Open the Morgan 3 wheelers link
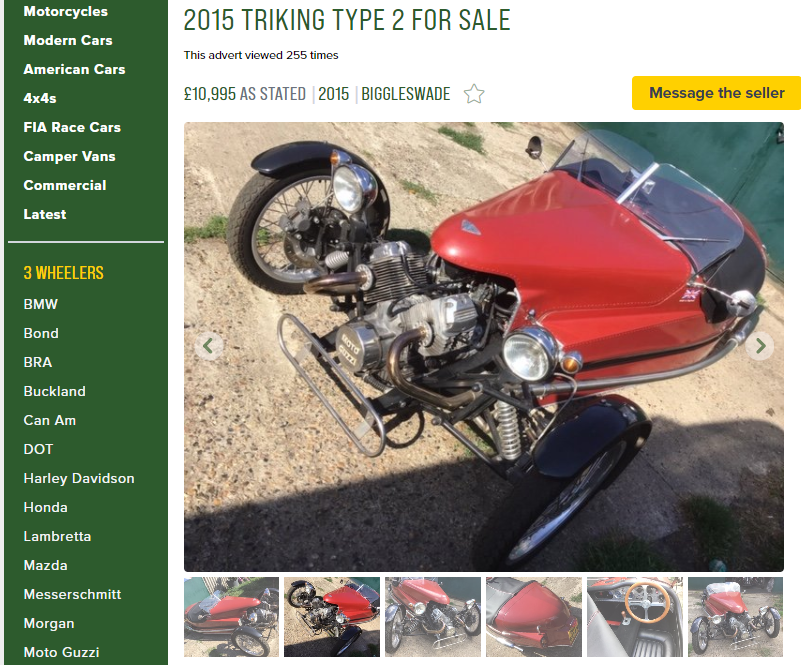Screen dimensions: 808x666 pyautogui.click(x=48, y=623)
